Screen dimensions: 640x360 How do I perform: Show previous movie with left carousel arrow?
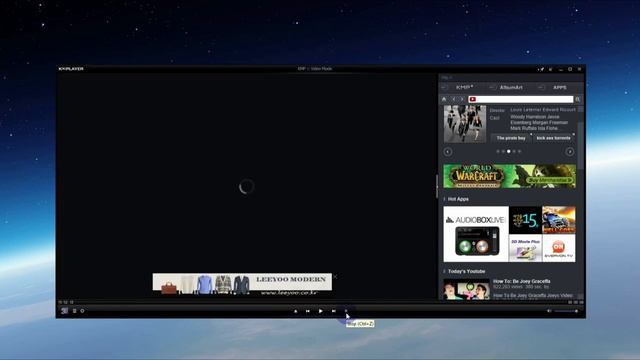click(x=448, y=152)
